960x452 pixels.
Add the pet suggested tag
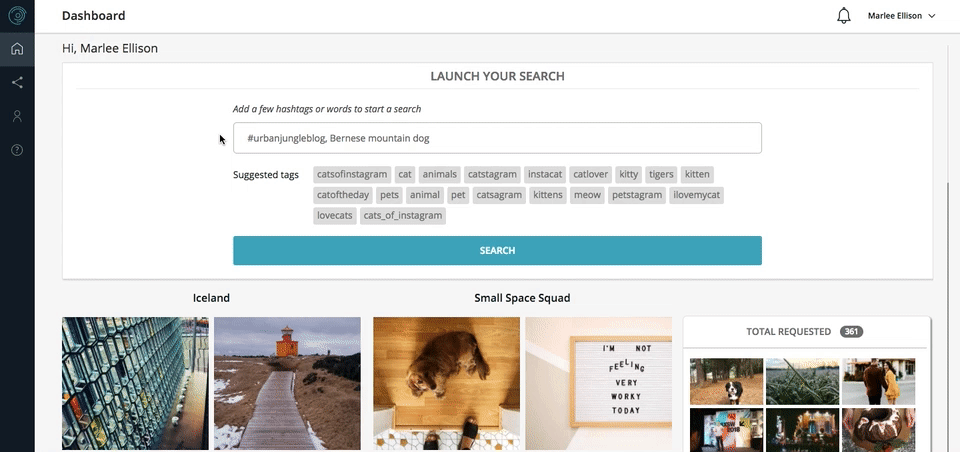point(458,195)
